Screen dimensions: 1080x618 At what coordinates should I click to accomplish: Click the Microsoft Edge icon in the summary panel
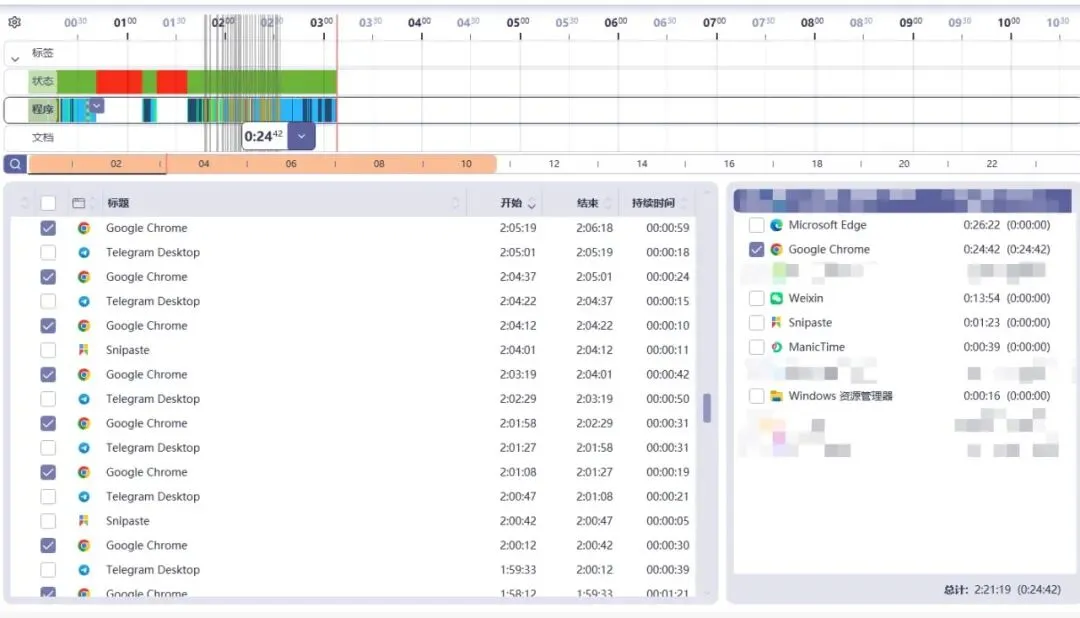tap(776, 225)
